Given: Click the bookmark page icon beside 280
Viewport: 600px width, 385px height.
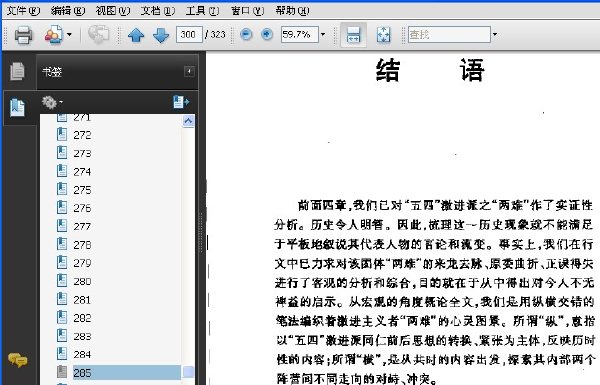Looking at the screenshot, I should 62,281.
